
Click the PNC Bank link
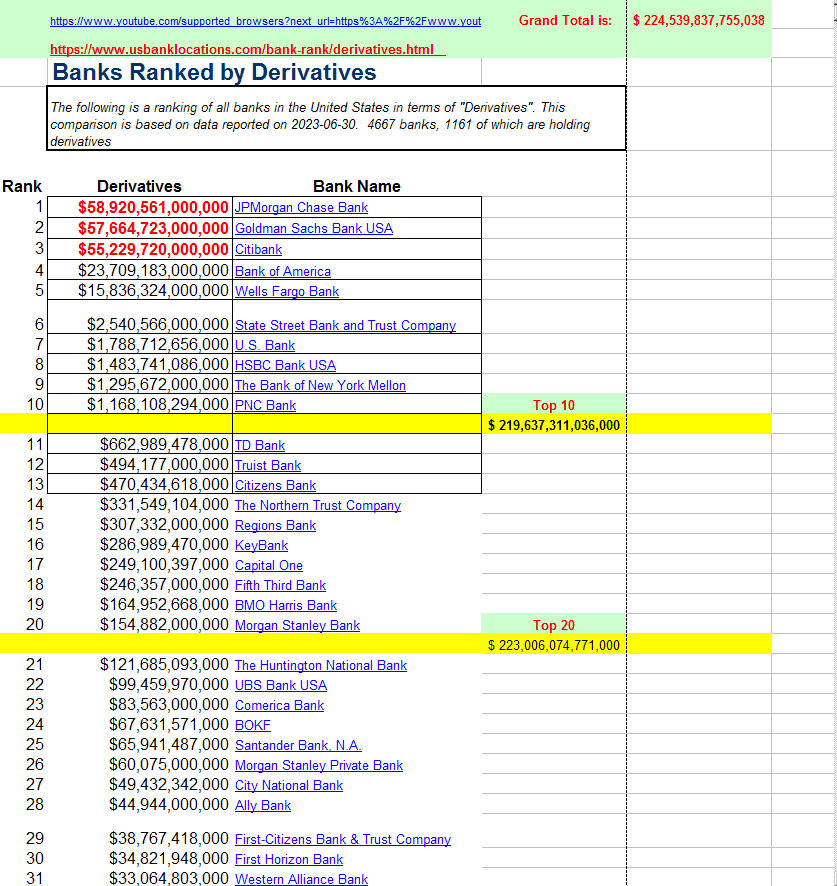[265, 406]
